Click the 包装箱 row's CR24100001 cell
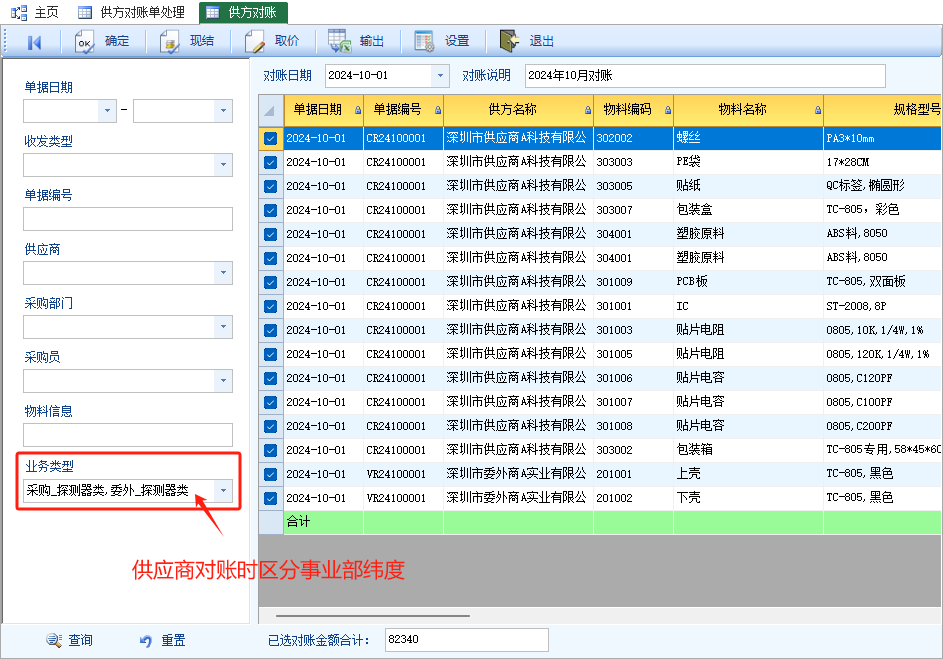Viewport: 943px width, 659px height. tap(403, 450)
